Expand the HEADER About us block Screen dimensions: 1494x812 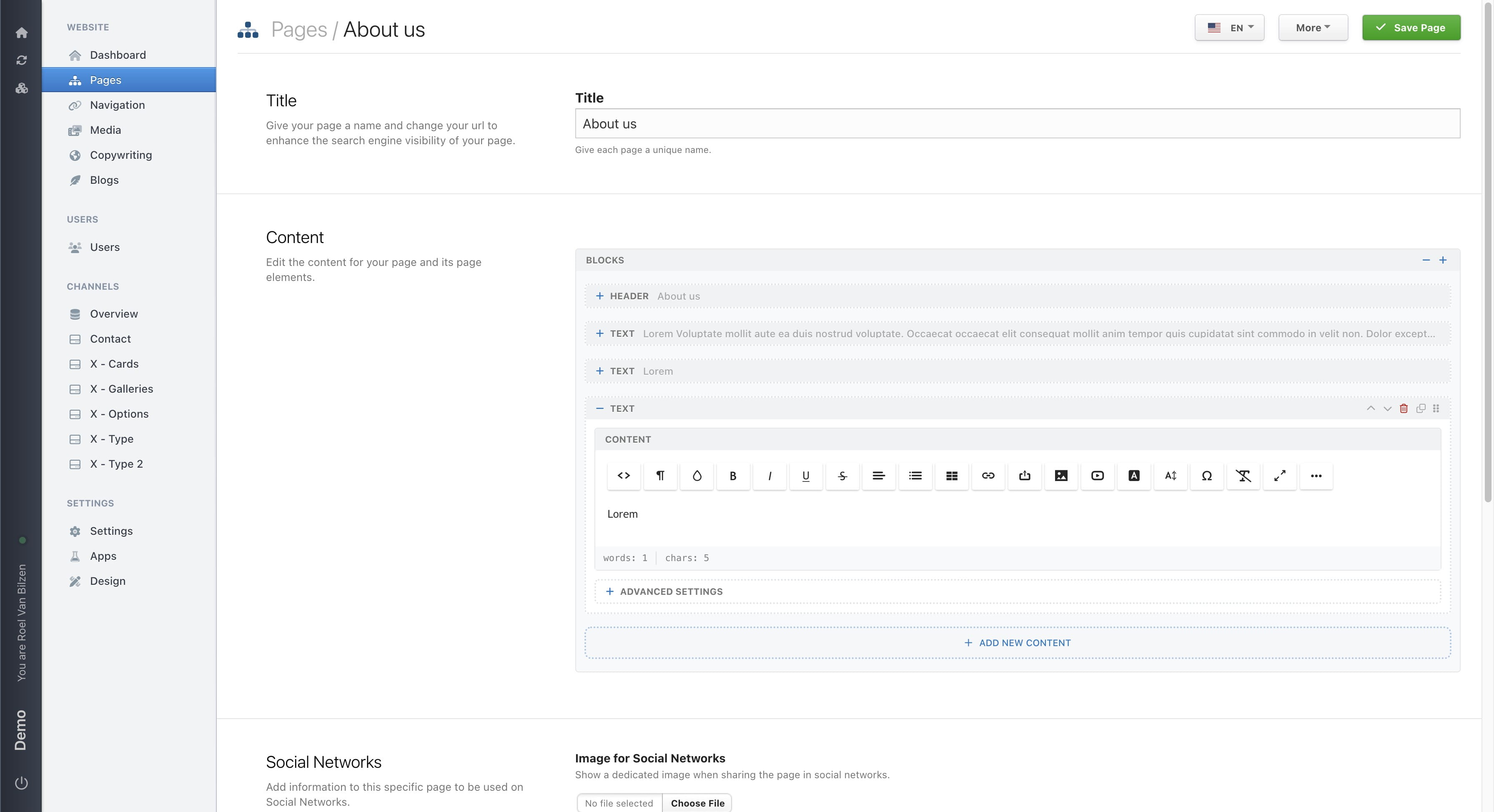(600, 296)
